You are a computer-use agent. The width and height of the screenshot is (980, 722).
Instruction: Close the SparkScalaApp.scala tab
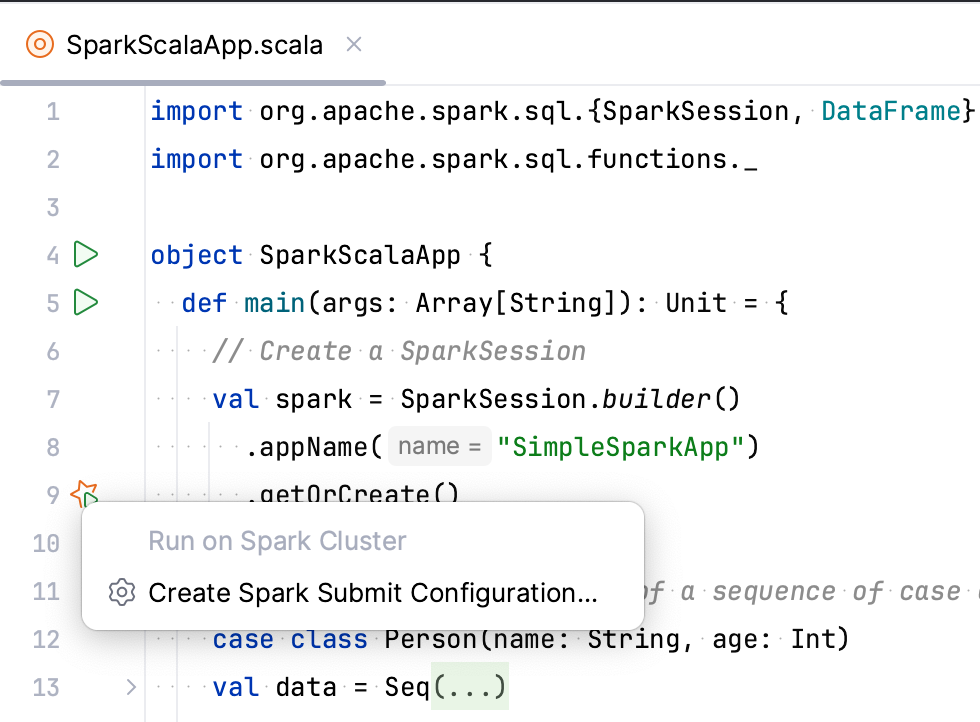pos(353,44)
